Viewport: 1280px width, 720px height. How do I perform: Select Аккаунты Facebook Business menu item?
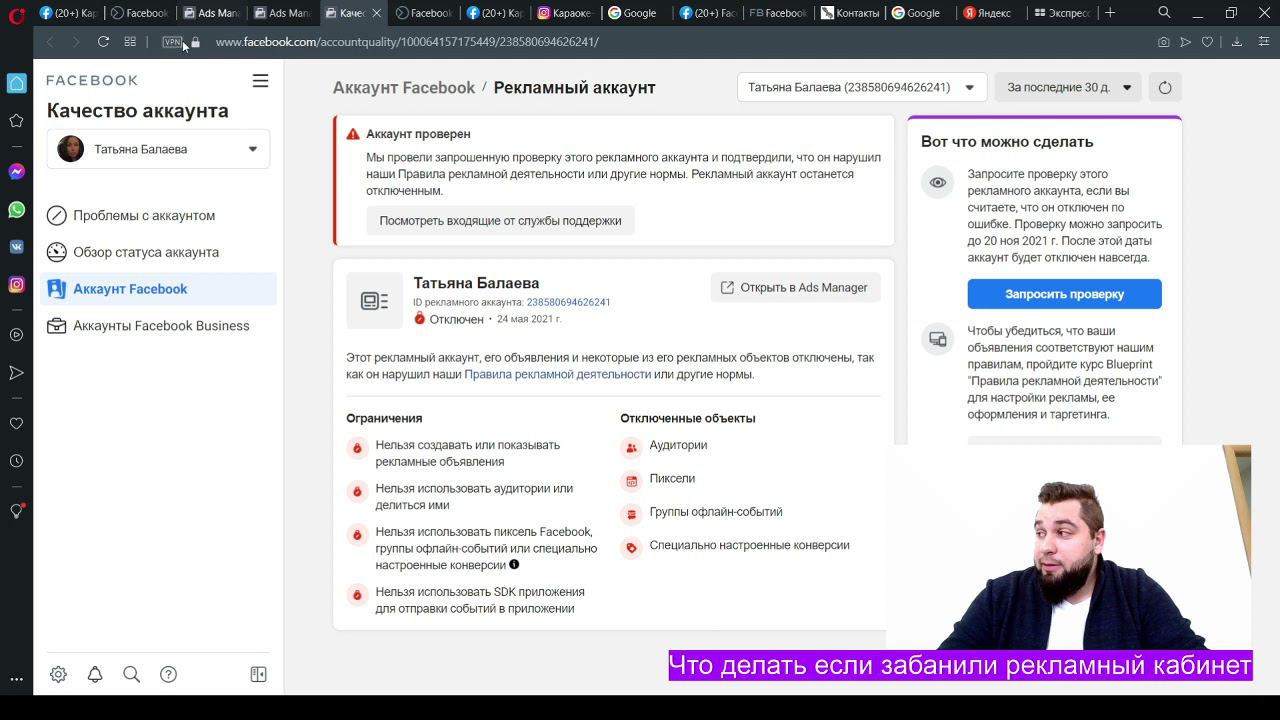click(158, 326)
